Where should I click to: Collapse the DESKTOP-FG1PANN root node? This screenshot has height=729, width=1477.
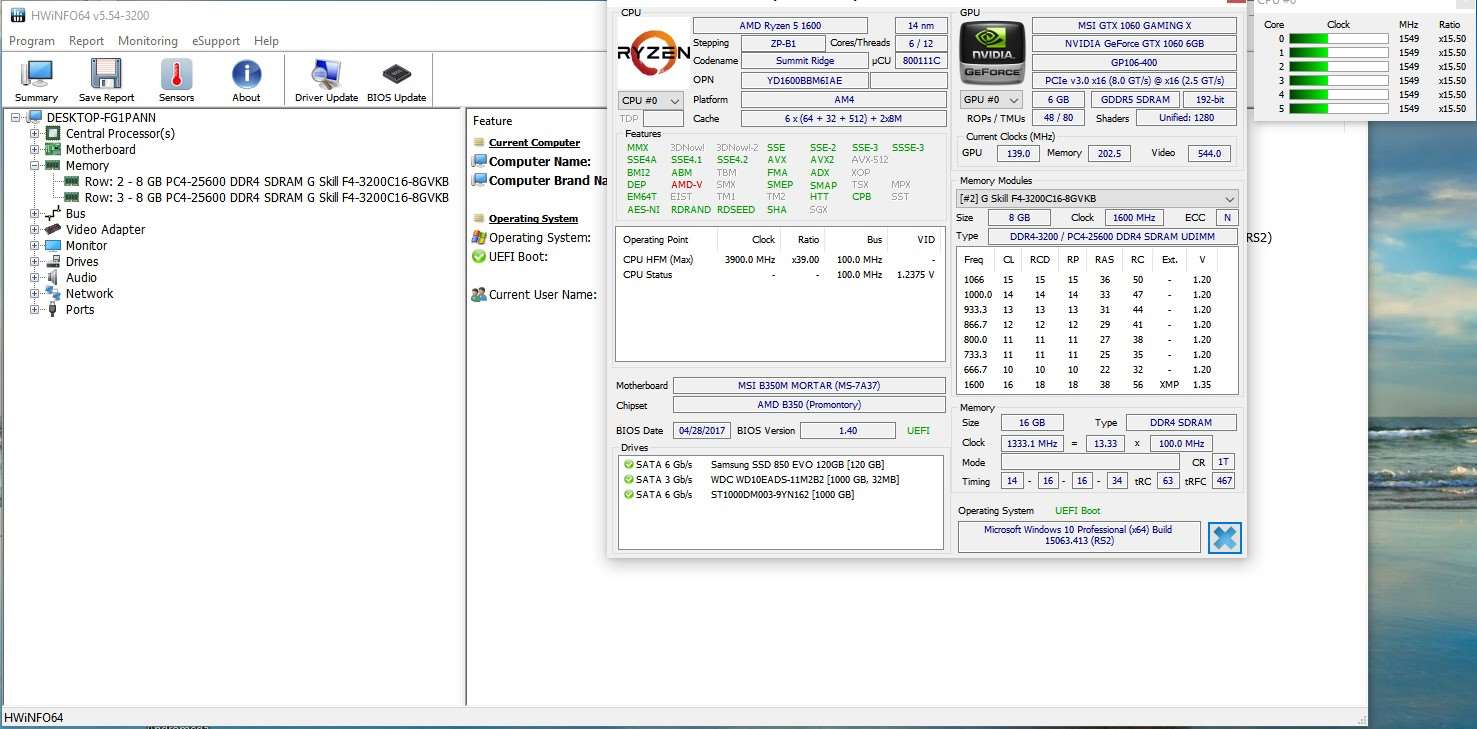pos(17,117)
